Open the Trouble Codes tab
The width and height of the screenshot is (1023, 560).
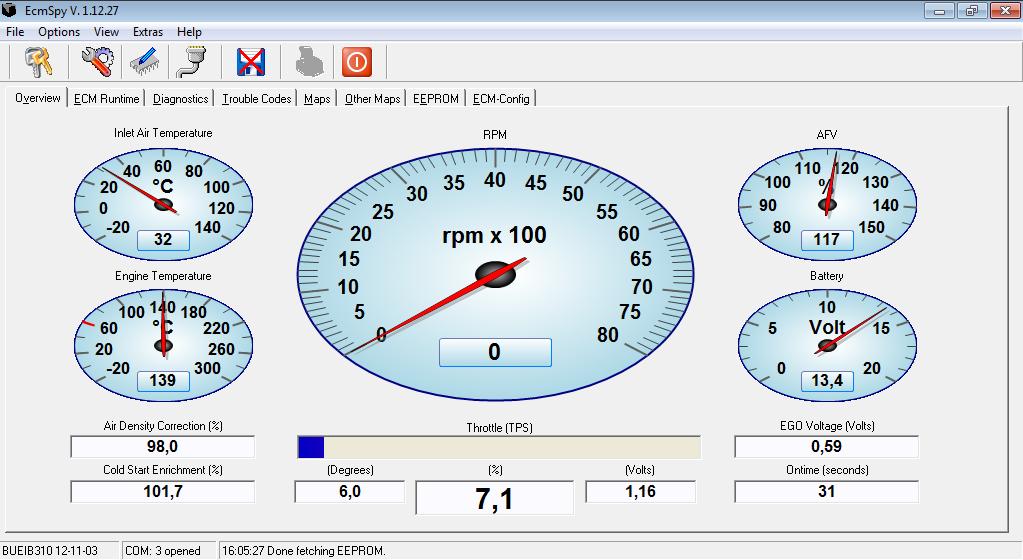pos(257,98)
